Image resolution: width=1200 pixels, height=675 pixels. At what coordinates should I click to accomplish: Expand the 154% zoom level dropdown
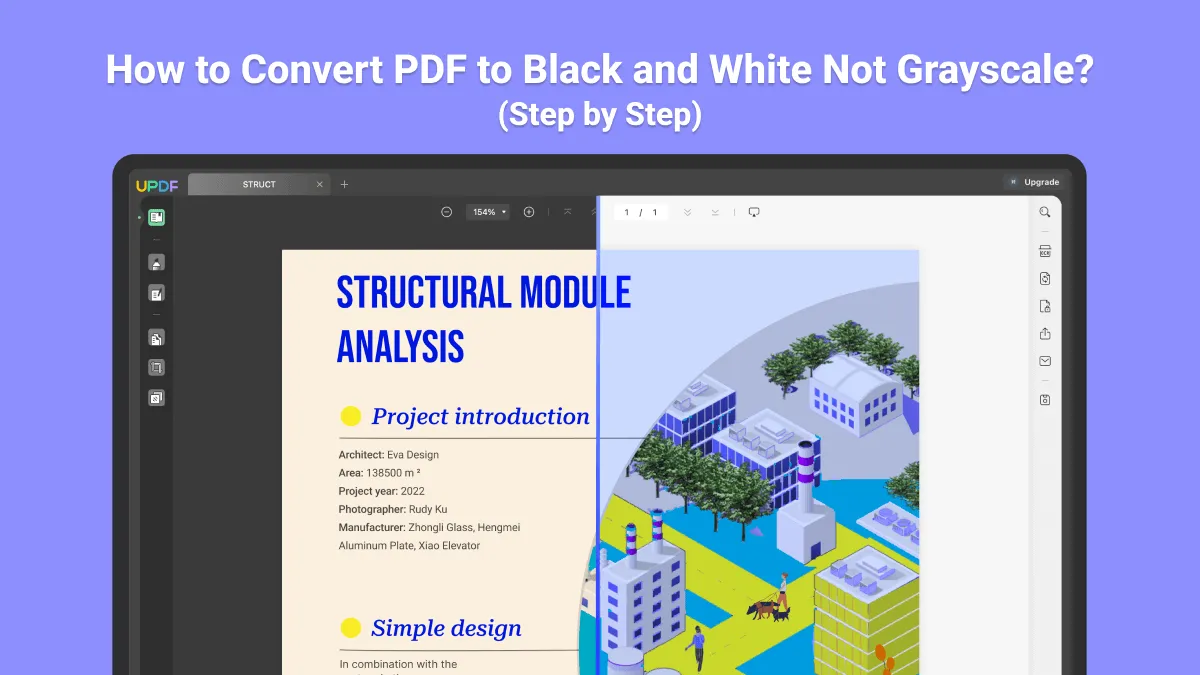[489, 212]
